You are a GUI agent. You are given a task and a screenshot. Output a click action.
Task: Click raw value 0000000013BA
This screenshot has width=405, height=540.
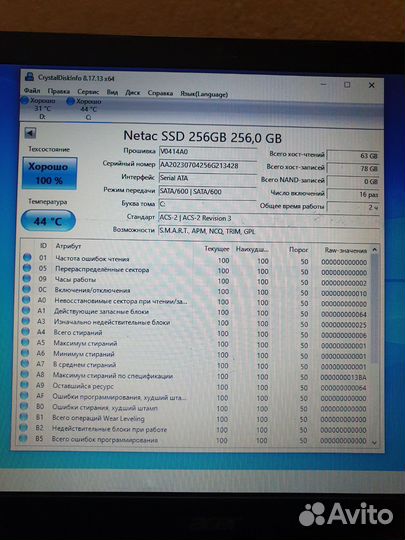[x=343, y=377]
